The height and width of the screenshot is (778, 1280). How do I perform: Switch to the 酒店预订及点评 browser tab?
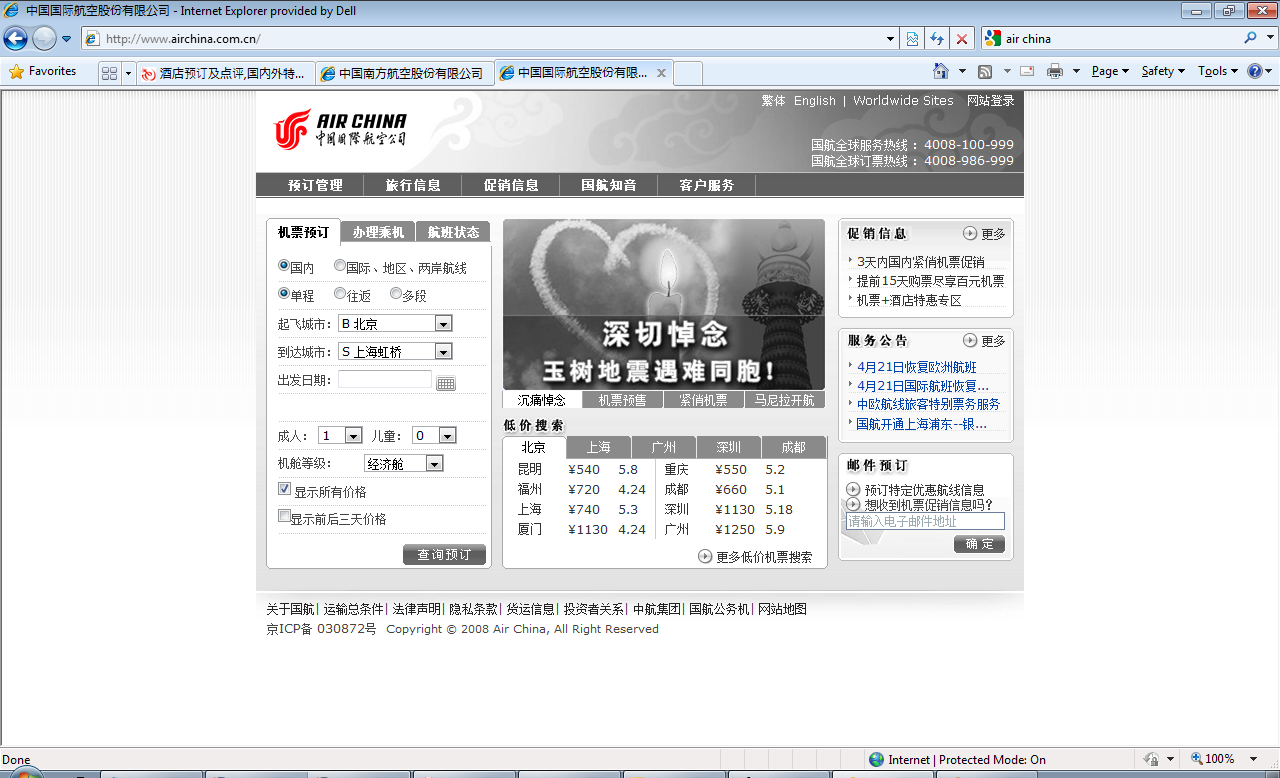(x=226, y=74)
